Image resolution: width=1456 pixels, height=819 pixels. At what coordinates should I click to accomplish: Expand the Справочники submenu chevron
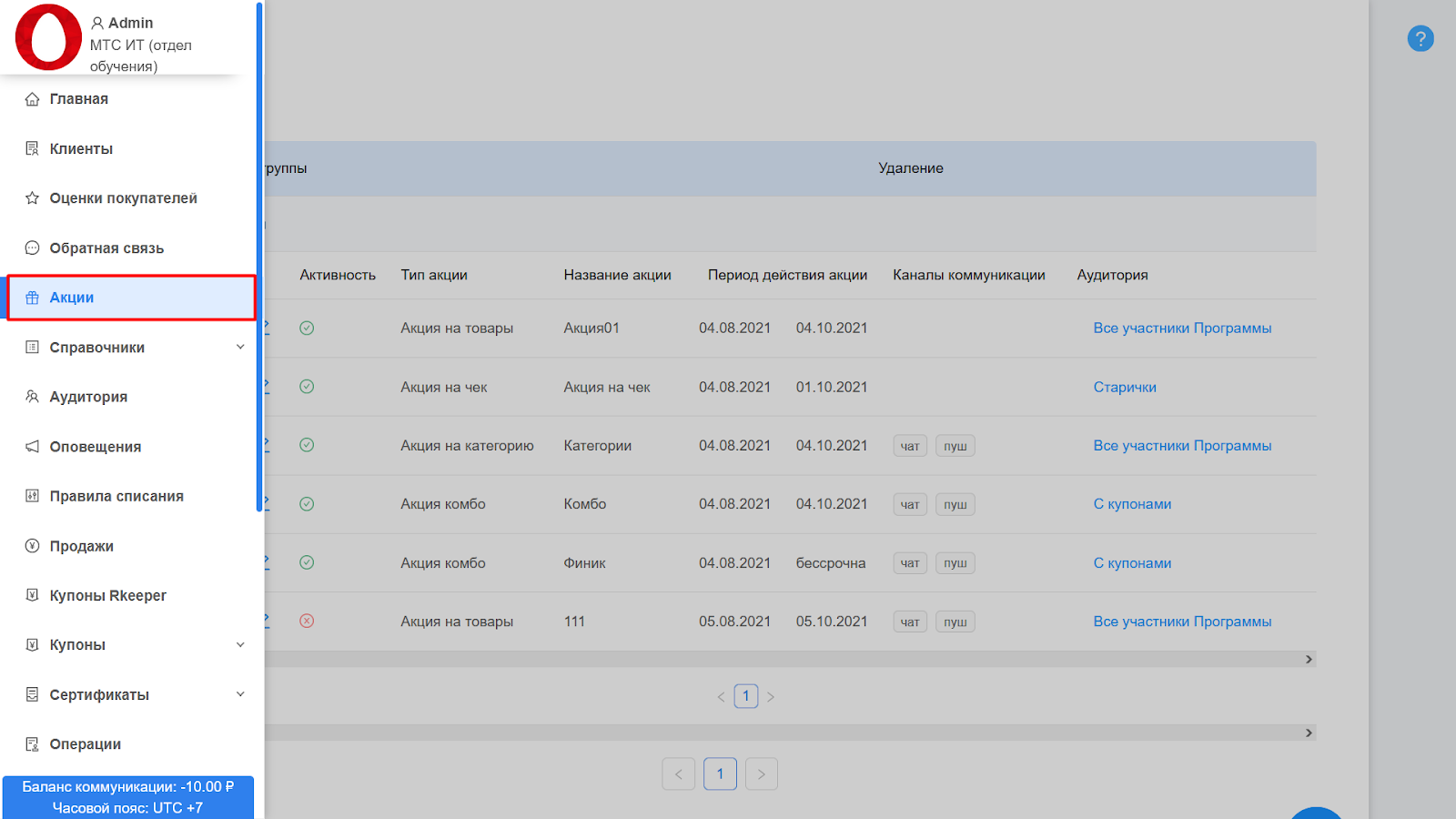(240, 347)
